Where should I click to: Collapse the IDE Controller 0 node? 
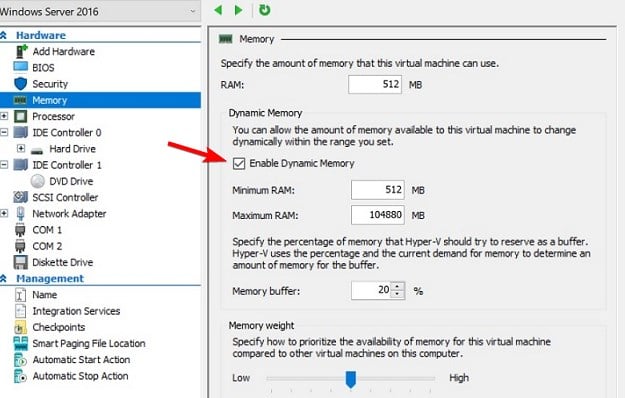click(x=4, y=132)
